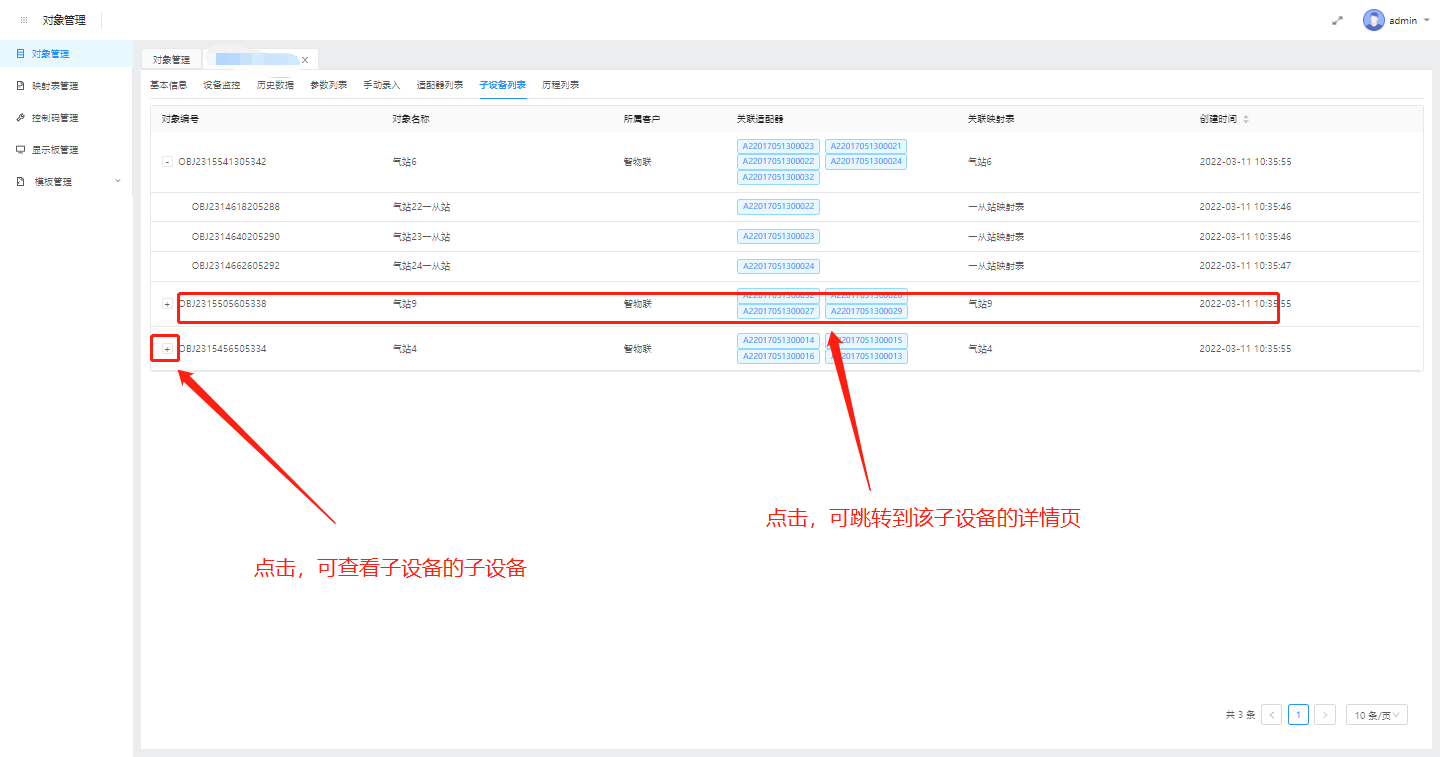1440x757 pixels.
Task: Expand row OBJ2315505605338
Action: pos(167,304)
